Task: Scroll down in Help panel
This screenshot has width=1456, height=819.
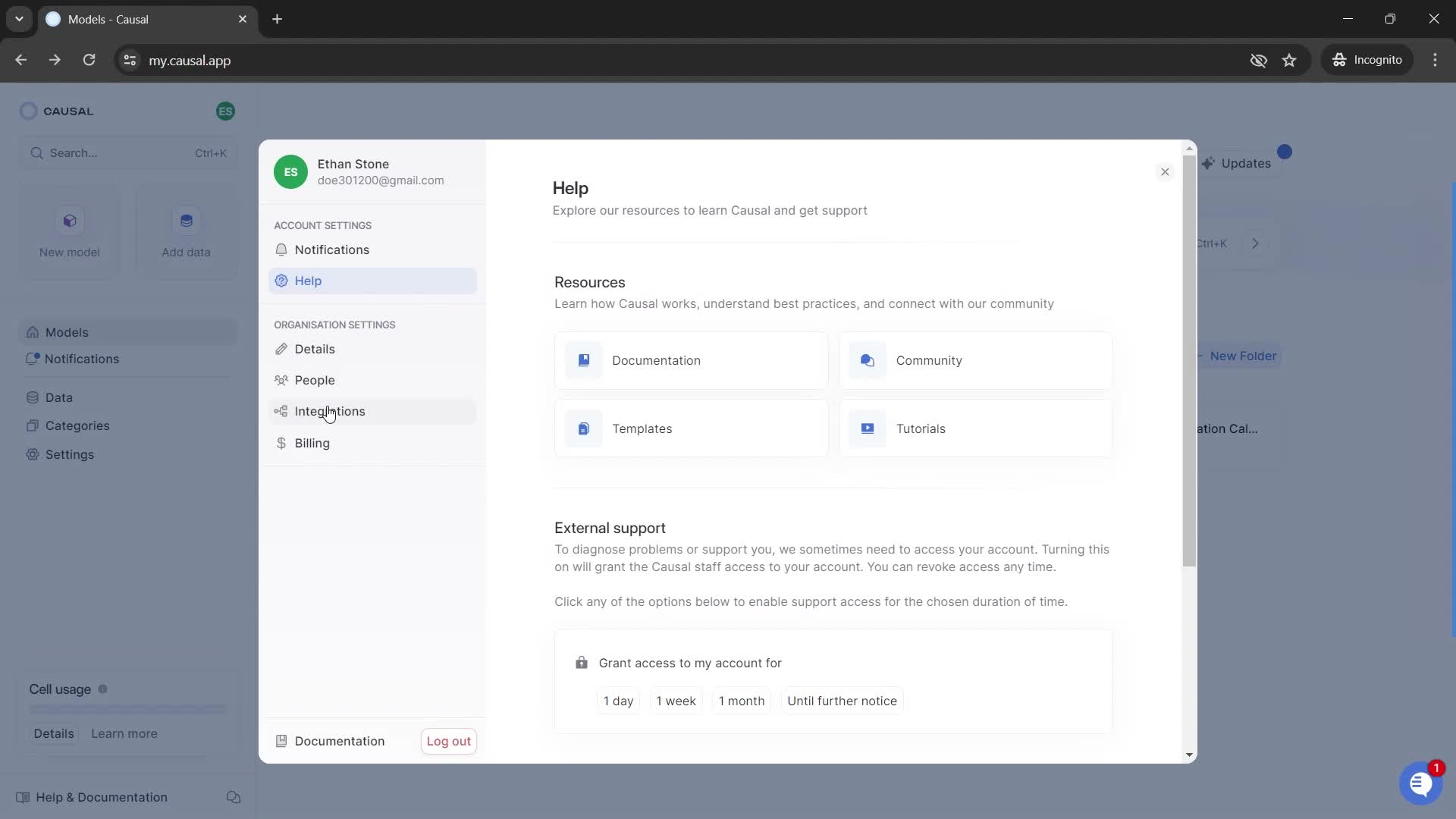Action: pos(1188,753)
